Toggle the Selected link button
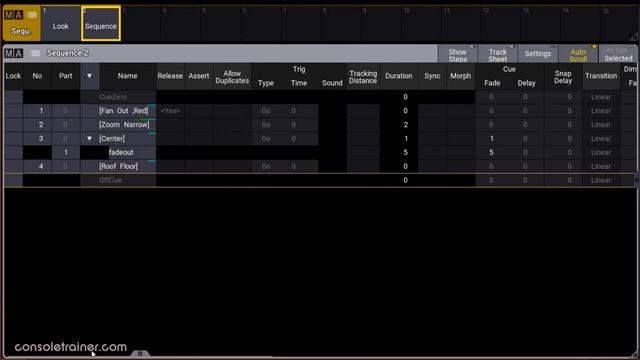The image size is (640, 360). click(618, 55)
